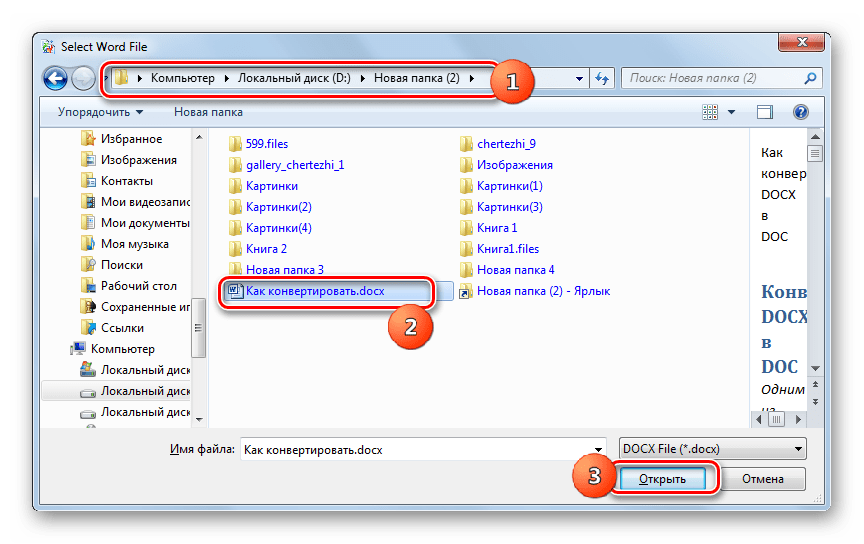Click the magnifier icon in the search box
This screenshot has height=544, width=864.
point(810,78)
